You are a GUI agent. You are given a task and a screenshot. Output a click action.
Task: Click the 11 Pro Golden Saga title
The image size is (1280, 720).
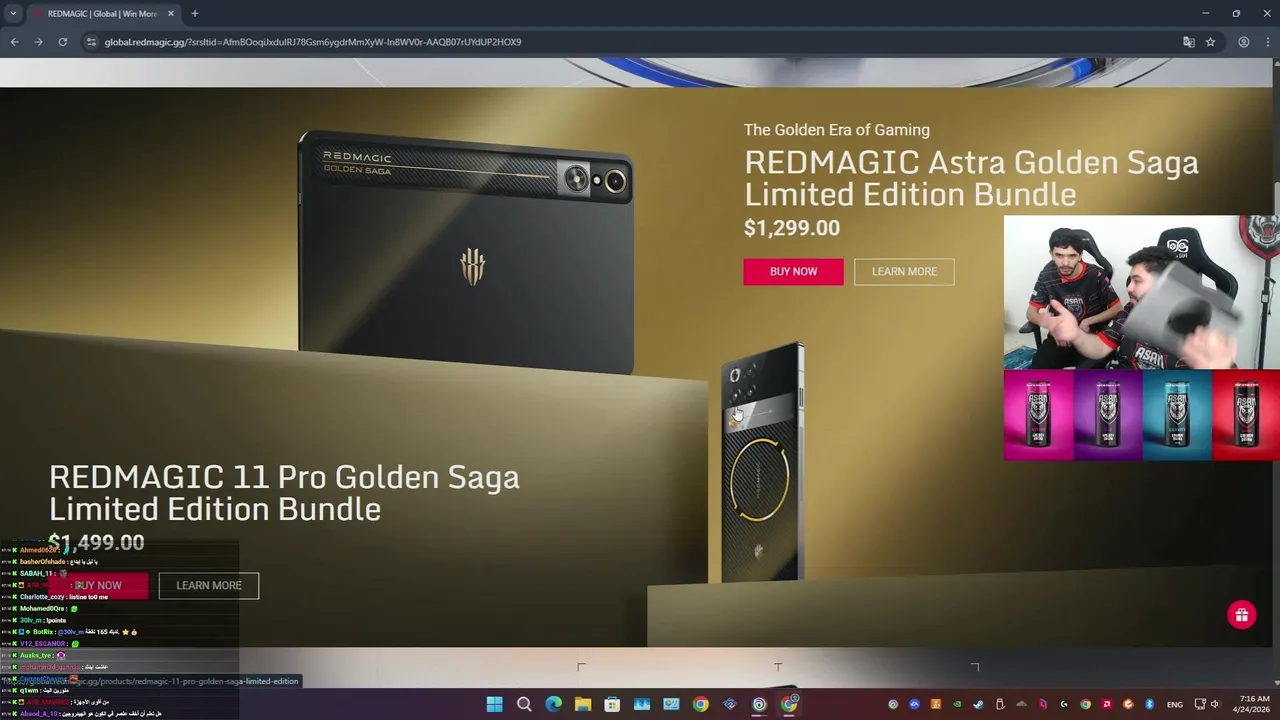284,493
